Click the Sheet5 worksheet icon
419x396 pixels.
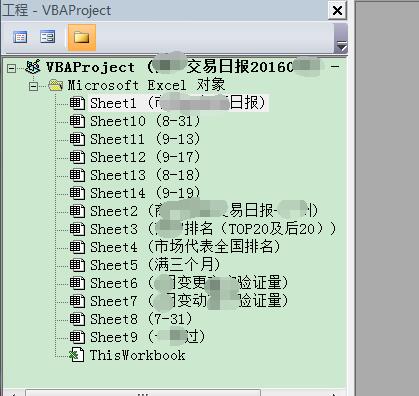pyautogui.click(x=77, y=265)
